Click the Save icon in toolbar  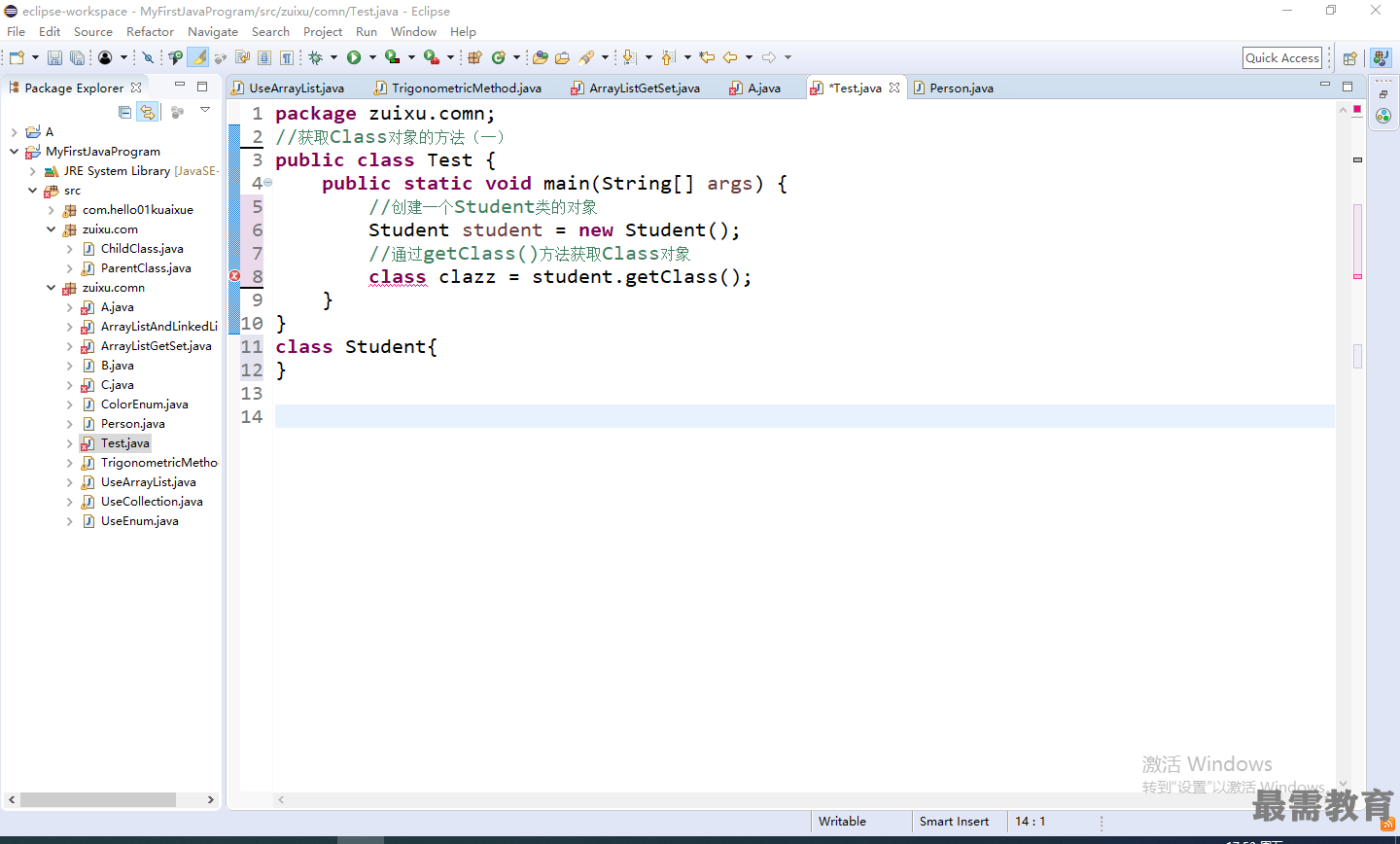tap(55, 57)
